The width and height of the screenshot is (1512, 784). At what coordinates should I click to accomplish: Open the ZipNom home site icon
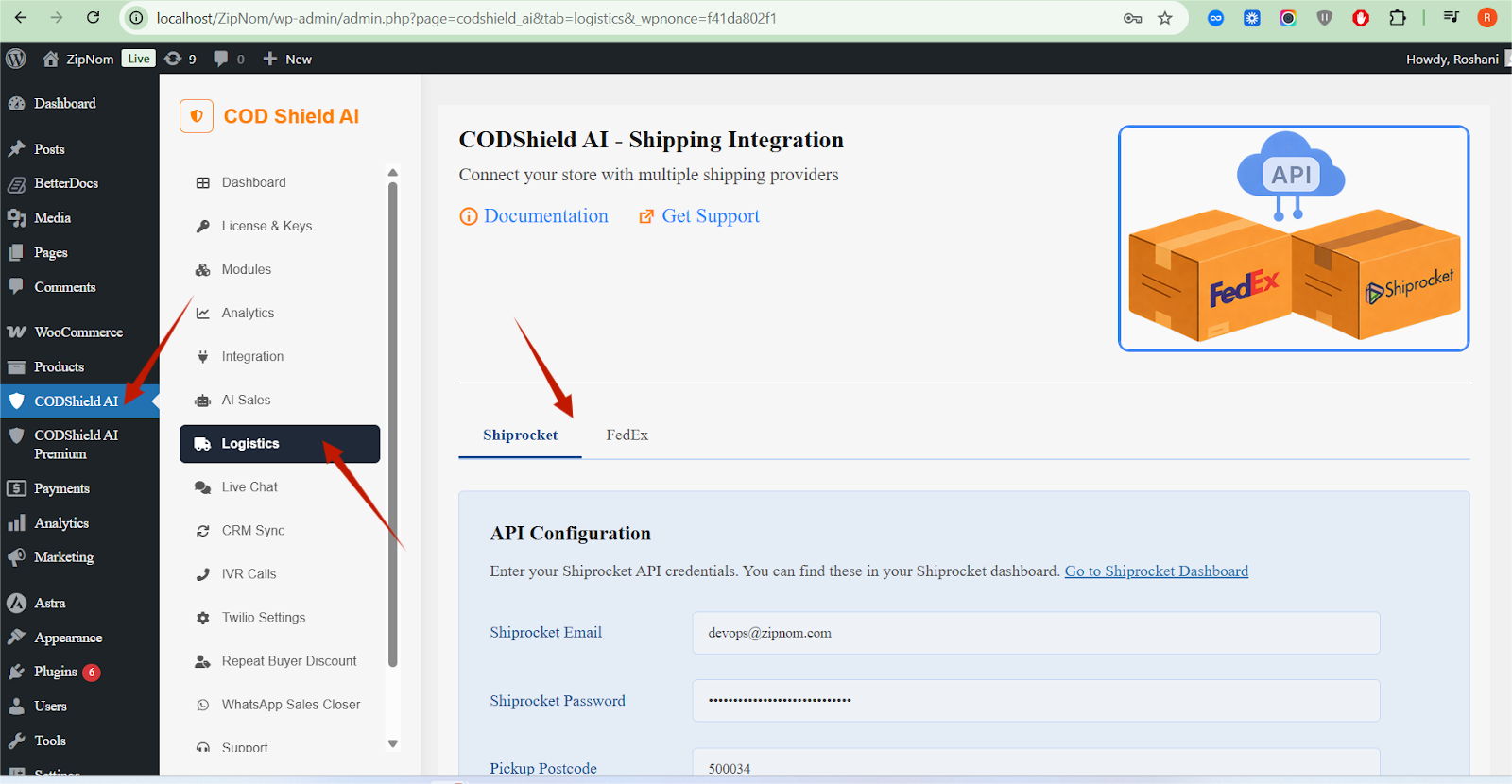point(51,59)
